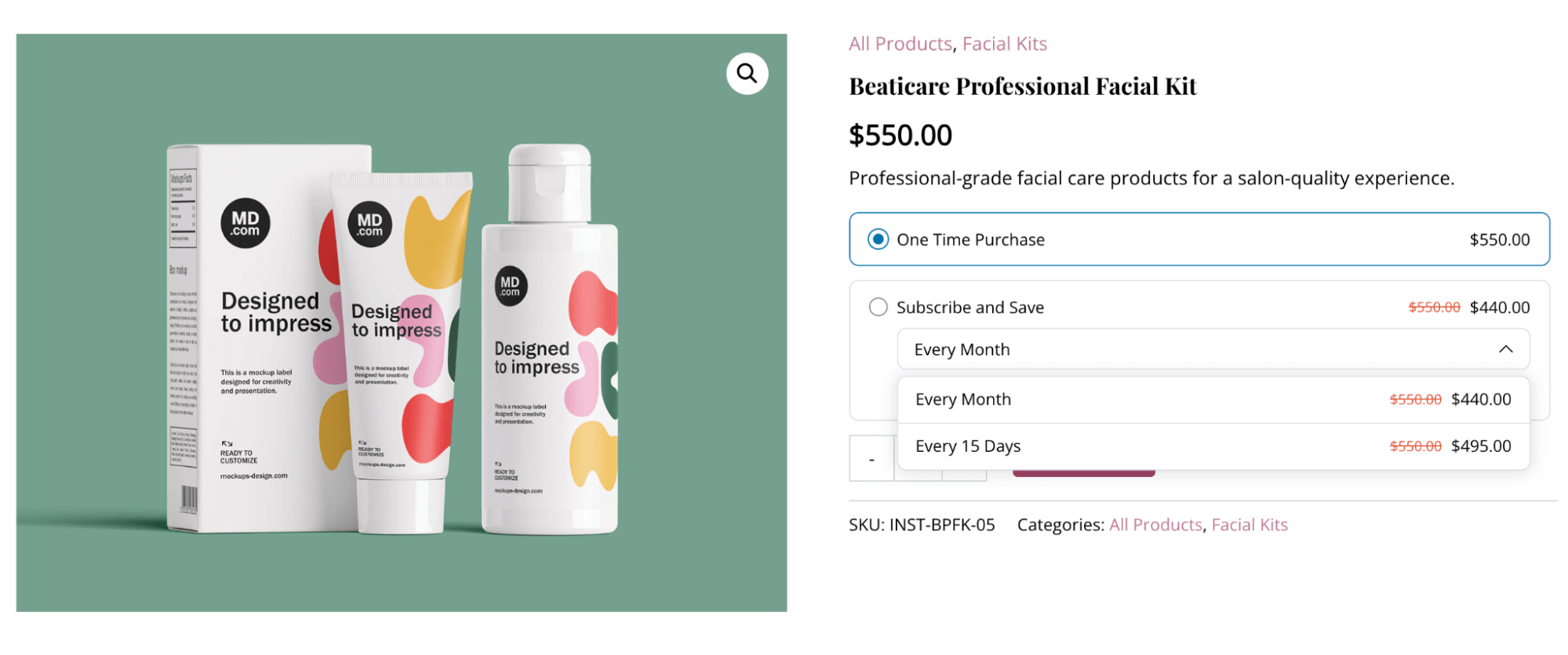Click the One Time Purchase radio button
This screenshot has height=655, width=1568.
pyautogui.click(x=878, y=239)
